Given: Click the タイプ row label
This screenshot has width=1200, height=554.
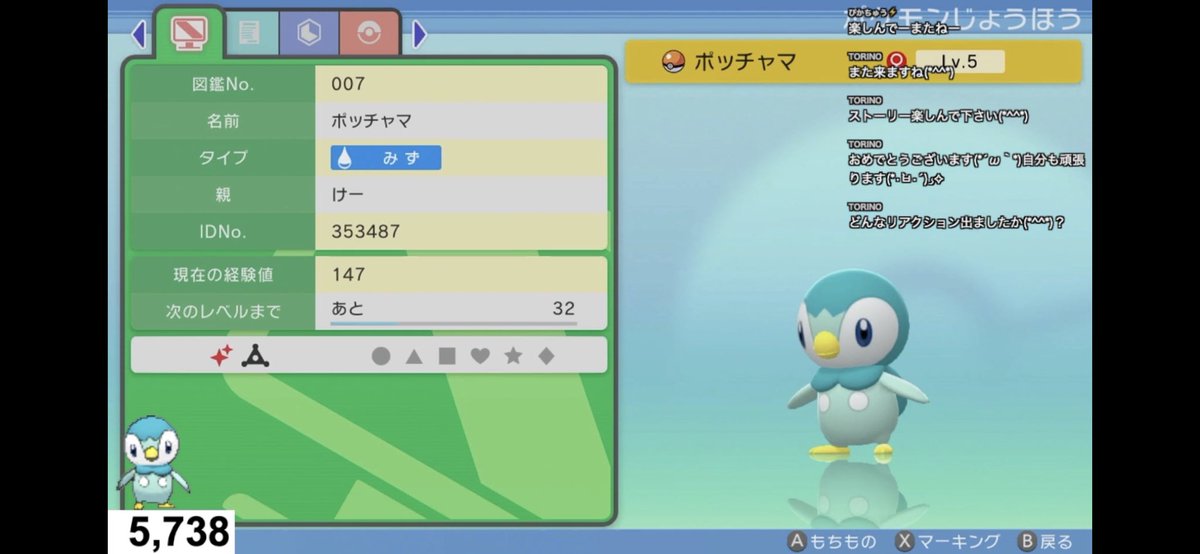Looking at the screenshot, I should tap(223, 158).
